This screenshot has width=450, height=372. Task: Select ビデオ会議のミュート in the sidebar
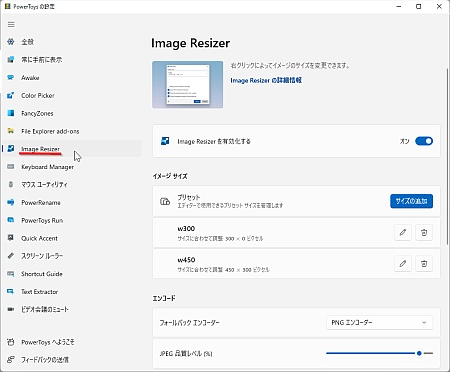click(45, 310)
